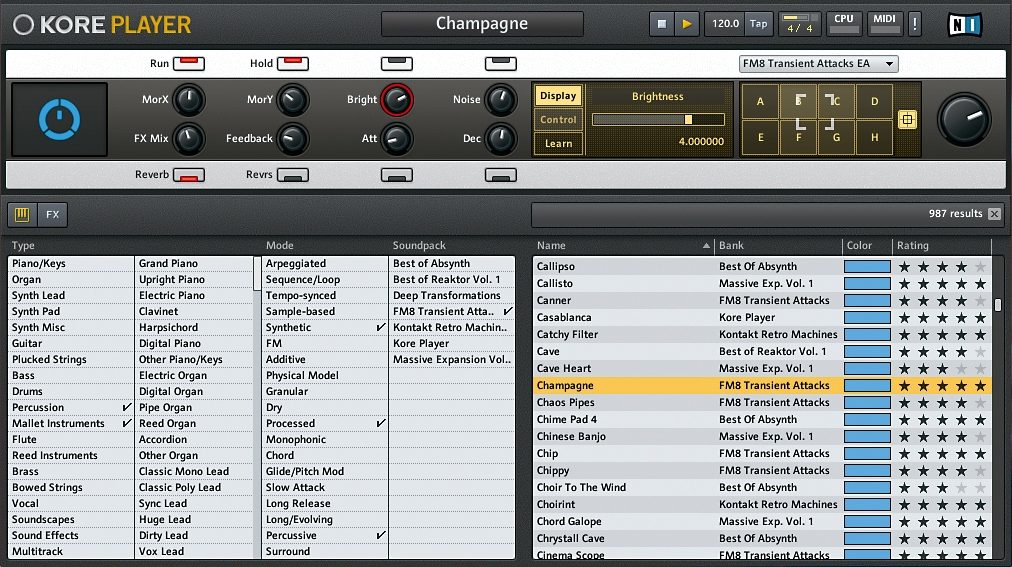
Task: Open the NI logo menu
Action: (964, 25)
